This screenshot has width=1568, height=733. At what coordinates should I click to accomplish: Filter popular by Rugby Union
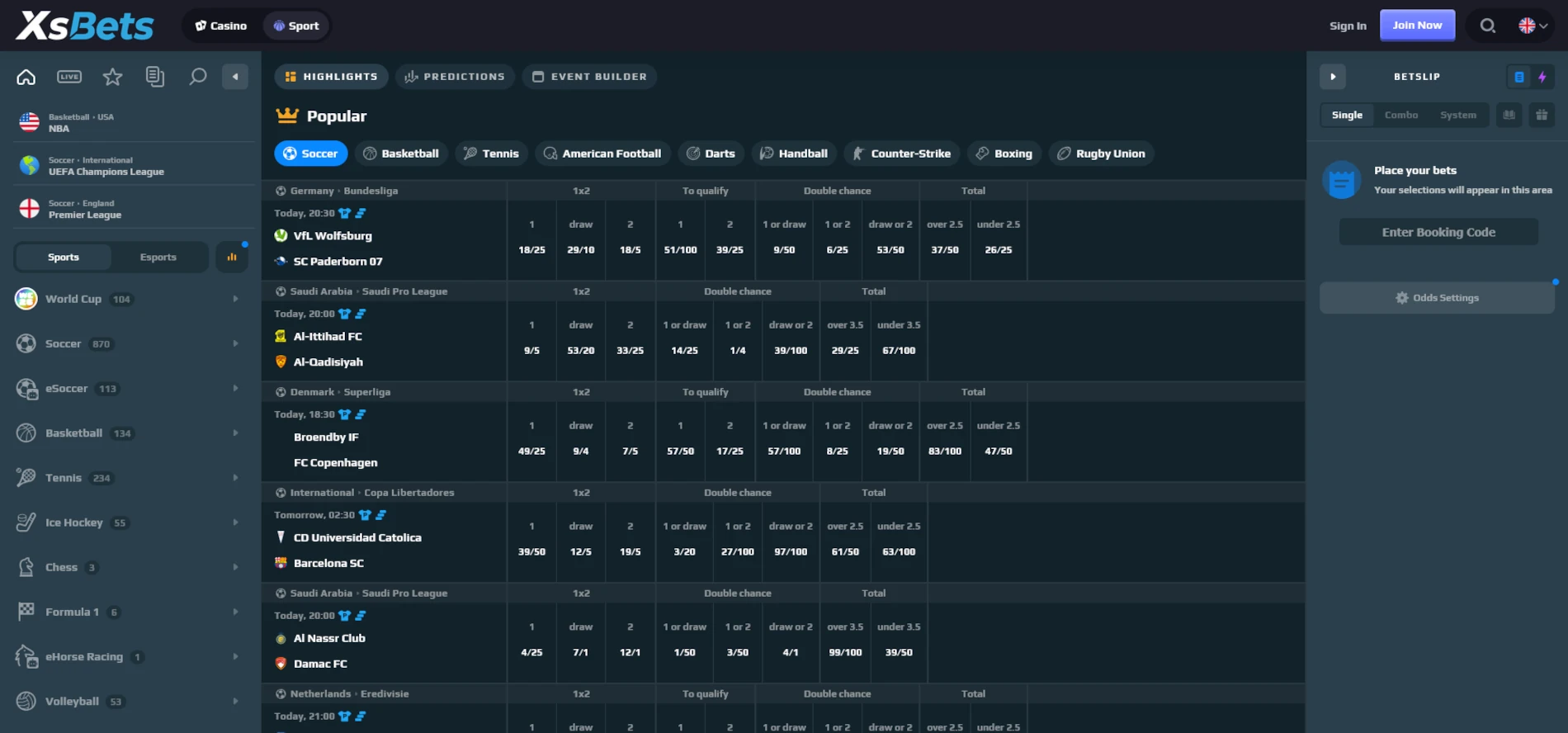(x=1102, y=154)
